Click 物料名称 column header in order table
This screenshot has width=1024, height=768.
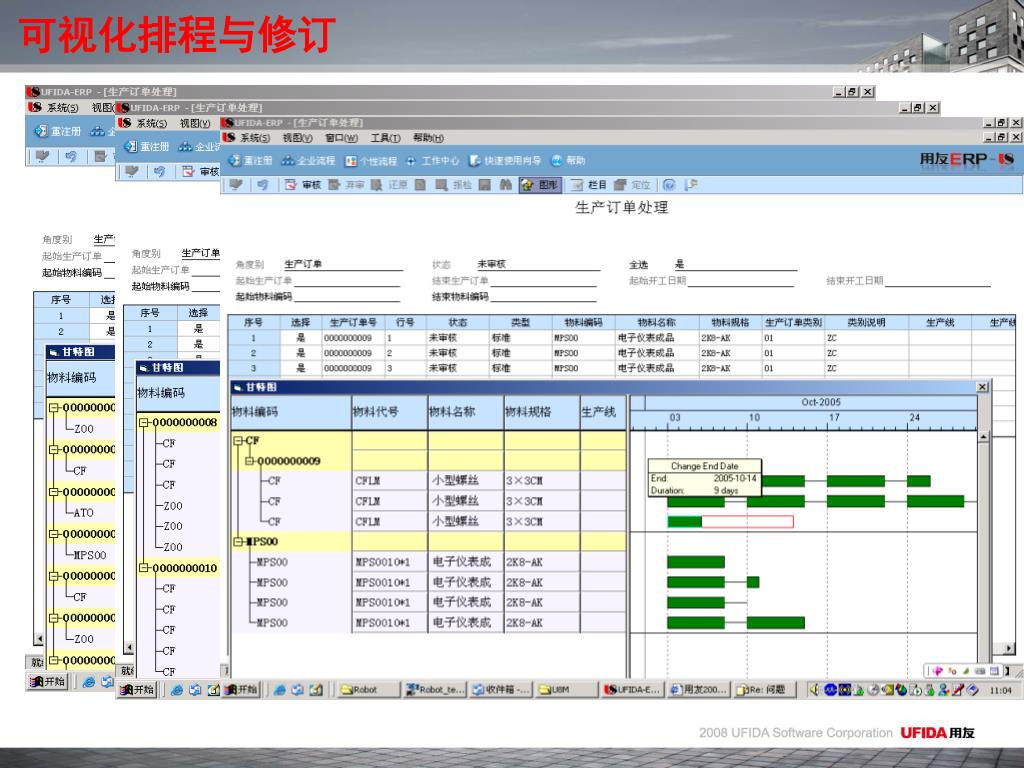coord(656,323)
